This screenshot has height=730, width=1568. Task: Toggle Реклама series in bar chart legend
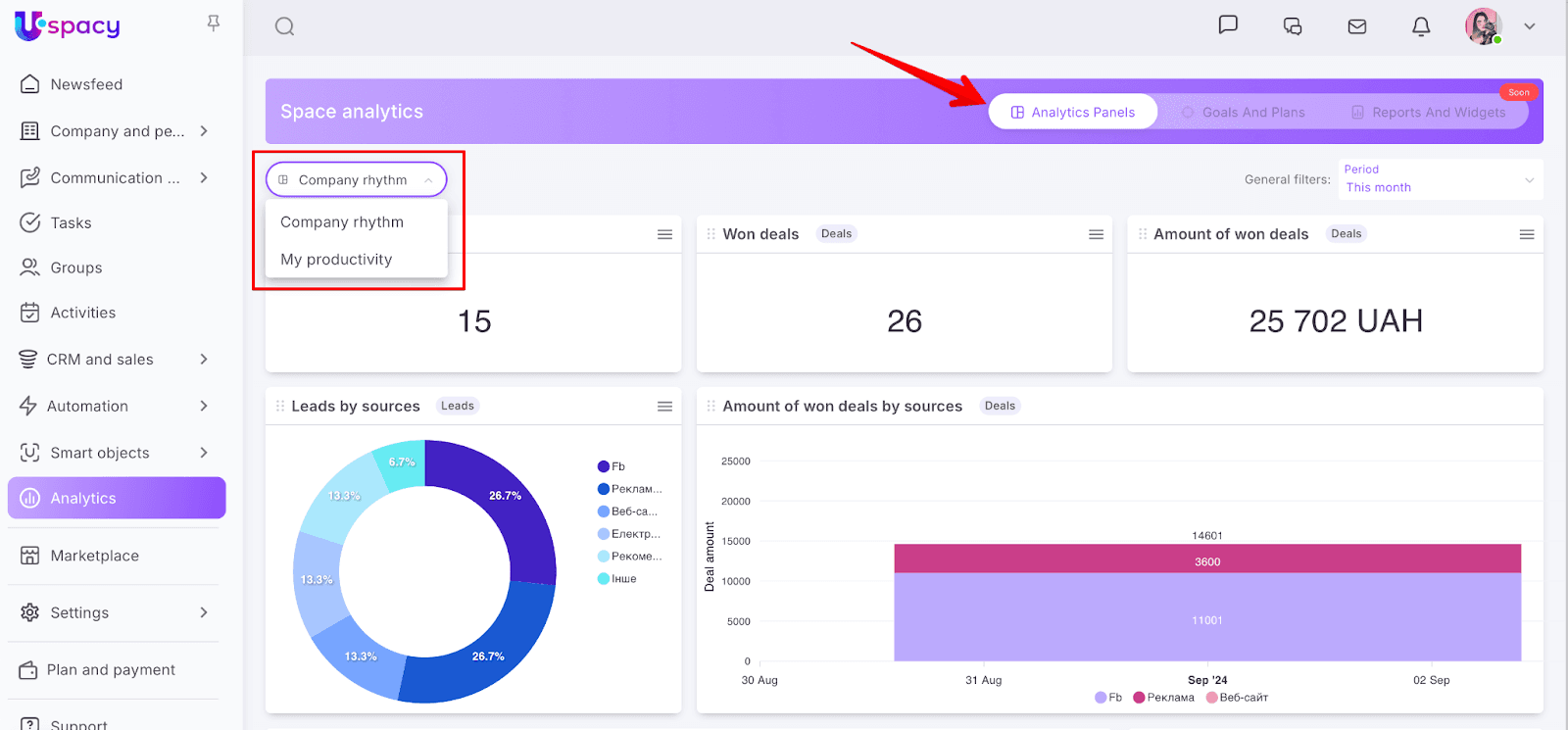(1164, 698)
